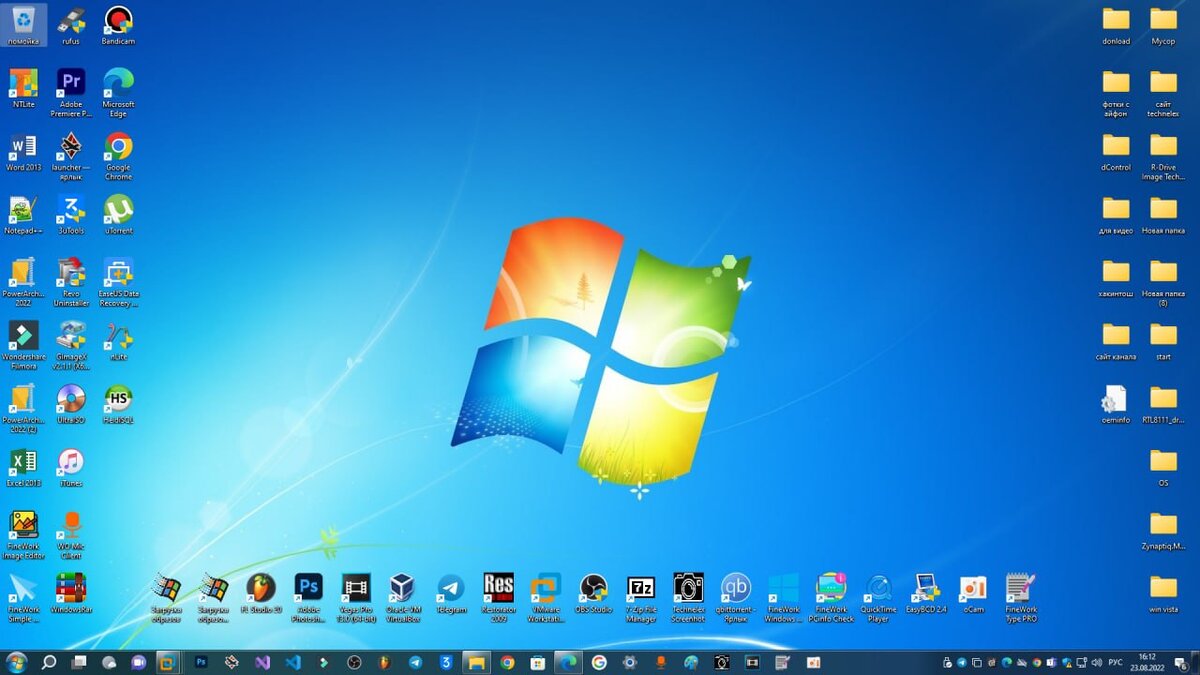Open the Recycle Bin named помойка
The width and height of the screenshot is (1200, 675).
point(24,22)
